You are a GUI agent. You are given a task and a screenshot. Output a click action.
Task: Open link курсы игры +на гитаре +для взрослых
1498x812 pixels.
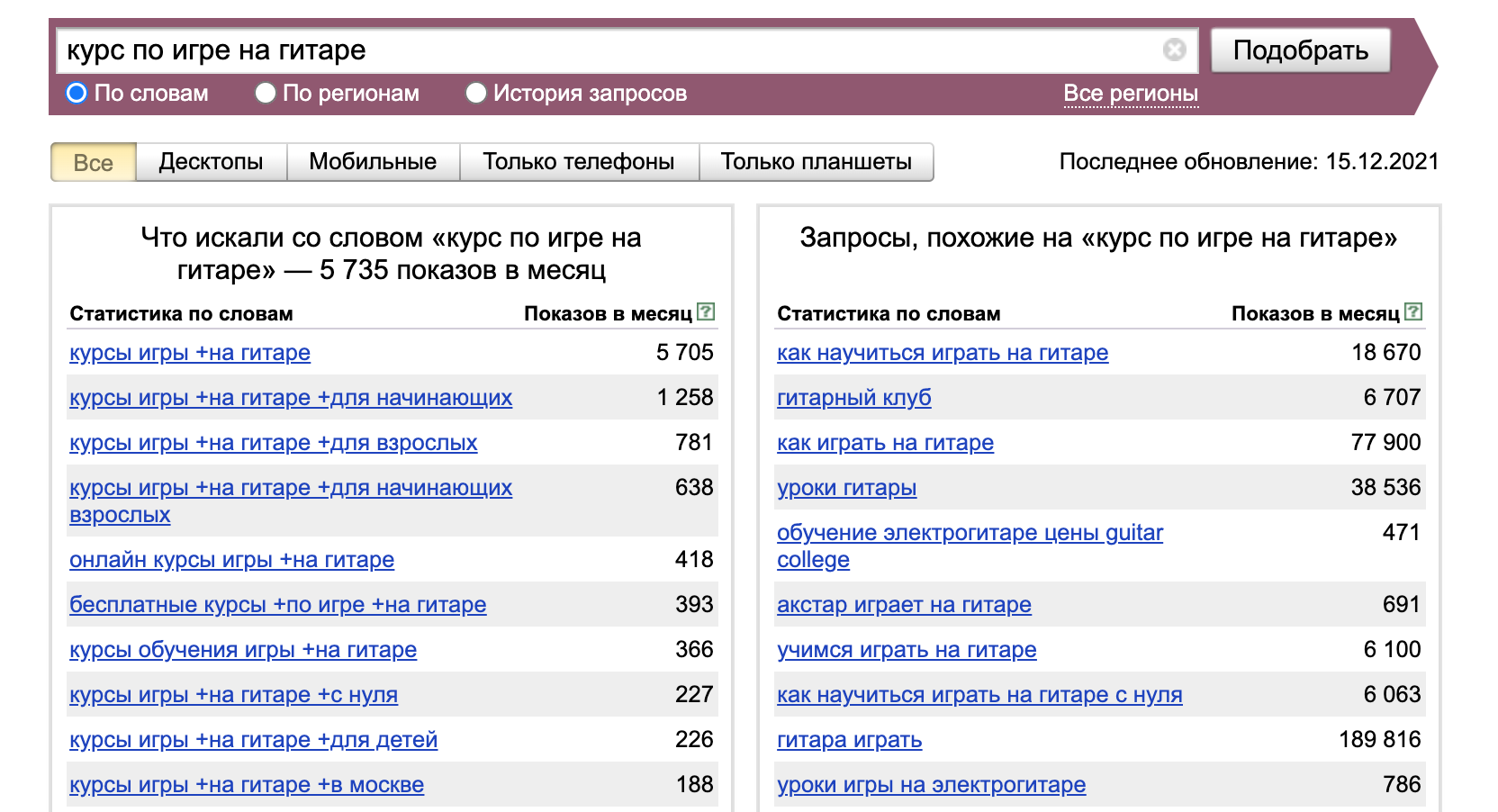point(274,443)
